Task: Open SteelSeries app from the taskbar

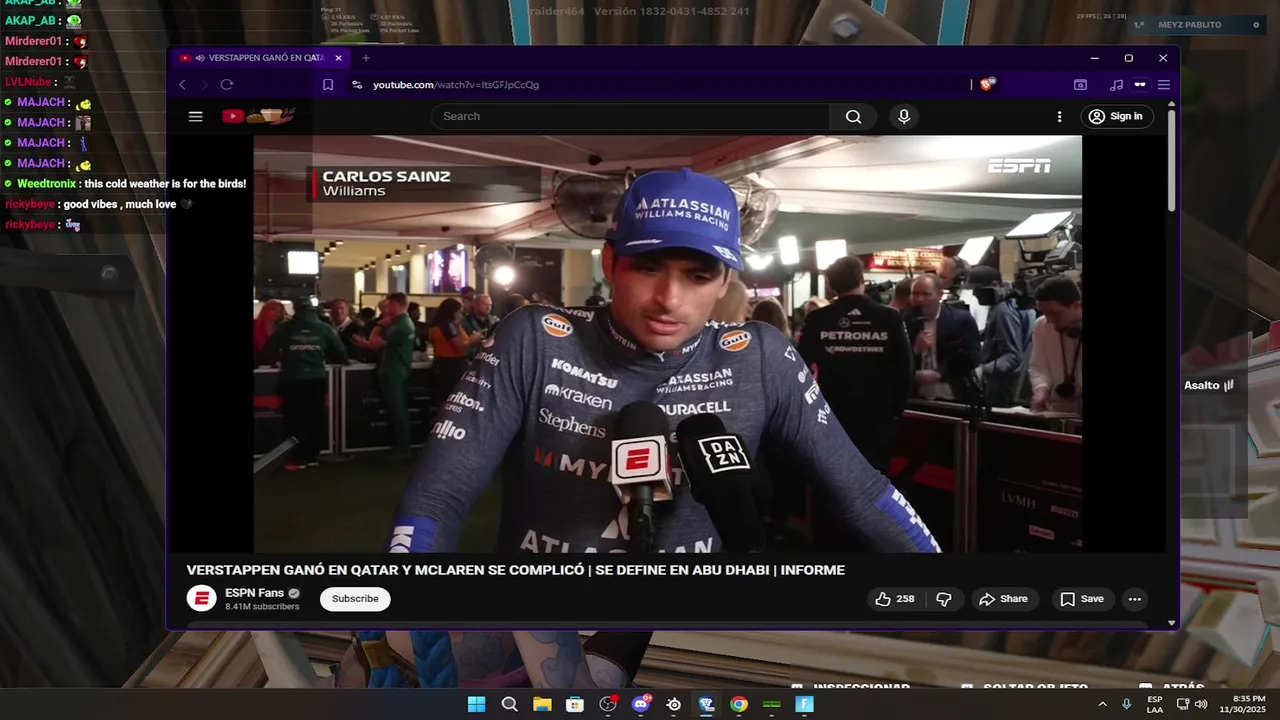Action: tap(674, 704)
